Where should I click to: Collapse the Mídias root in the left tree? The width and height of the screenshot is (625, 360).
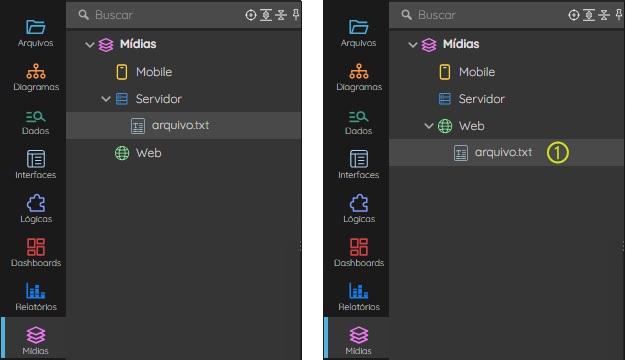(90, 44)
